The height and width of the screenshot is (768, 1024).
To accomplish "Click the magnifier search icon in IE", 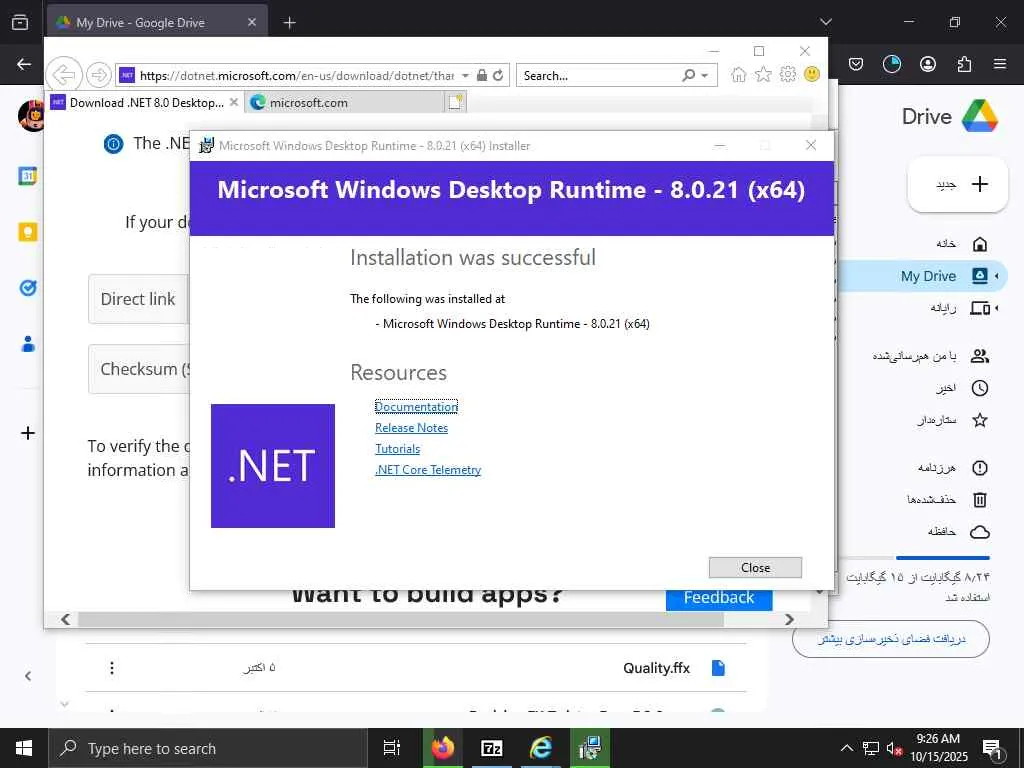I will [688, 76].
